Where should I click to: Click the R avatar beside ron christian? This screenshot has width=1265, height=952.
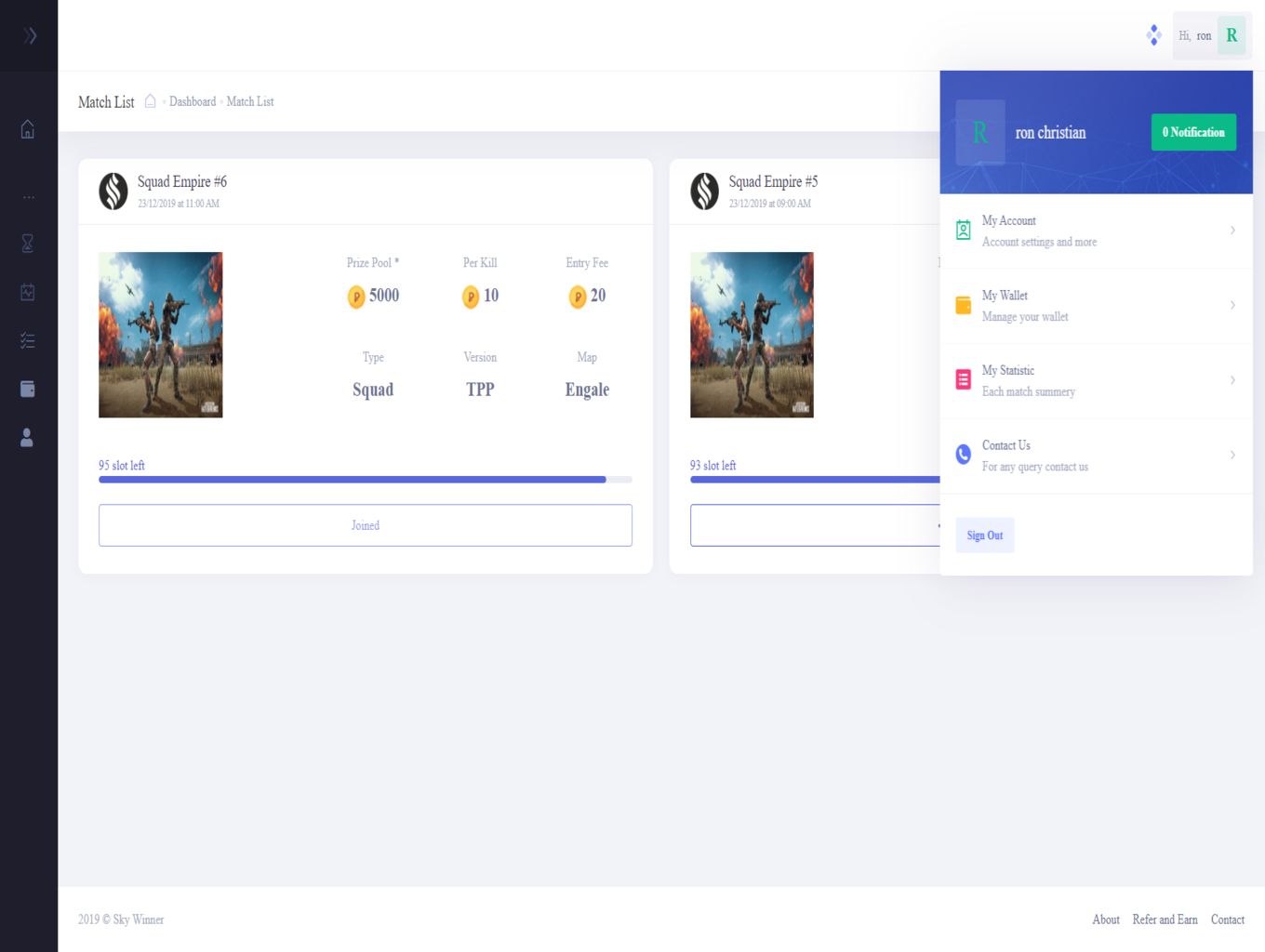click(x=980, y=132)
